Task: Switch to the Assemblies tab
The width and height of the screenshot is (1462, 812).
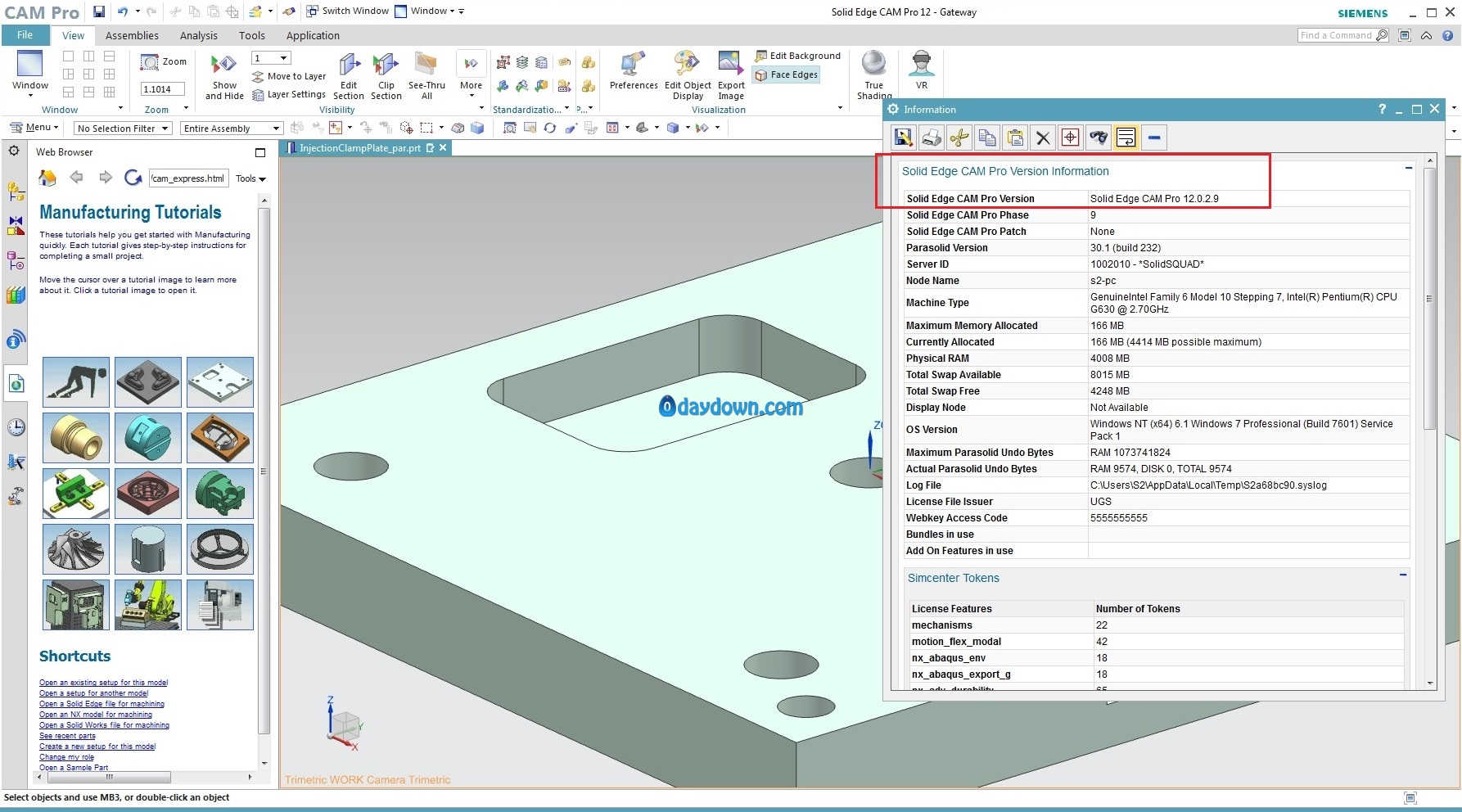Action: tap(132, 35)
